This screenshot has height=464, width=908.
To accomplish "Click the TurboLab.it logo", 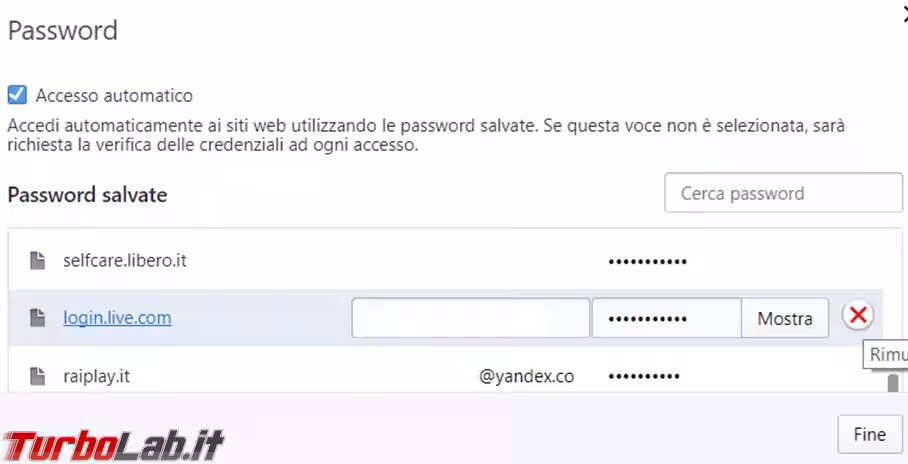I will (x=112, y=443).
